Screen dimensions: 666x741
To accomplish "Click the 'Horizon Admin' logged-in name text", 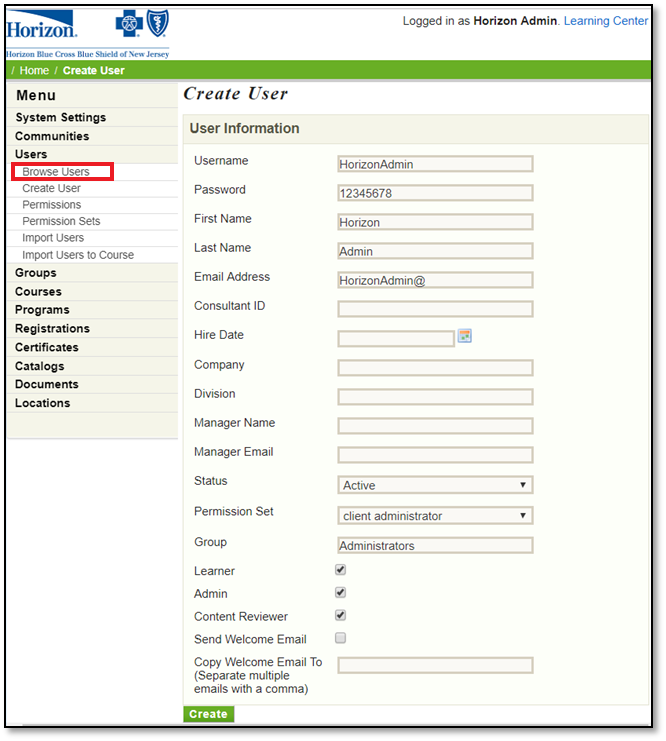I will point(515,21).
